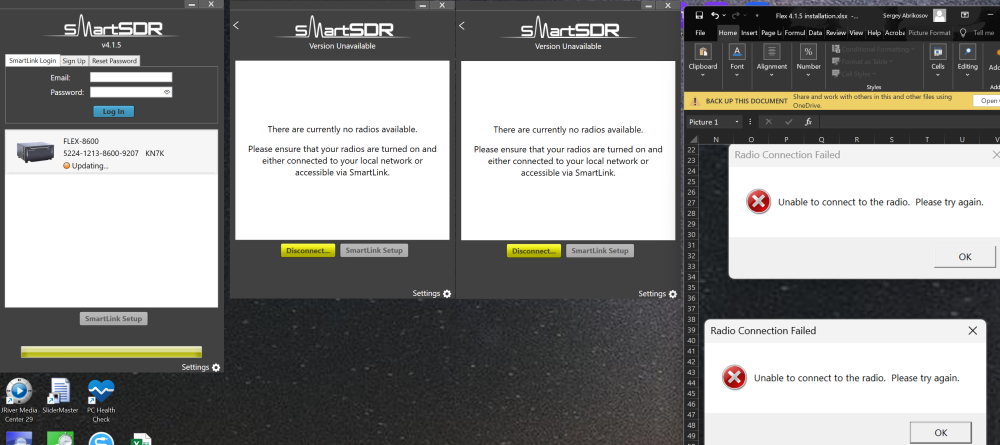Click the Sergey Abrikosov account avatar

939,15
